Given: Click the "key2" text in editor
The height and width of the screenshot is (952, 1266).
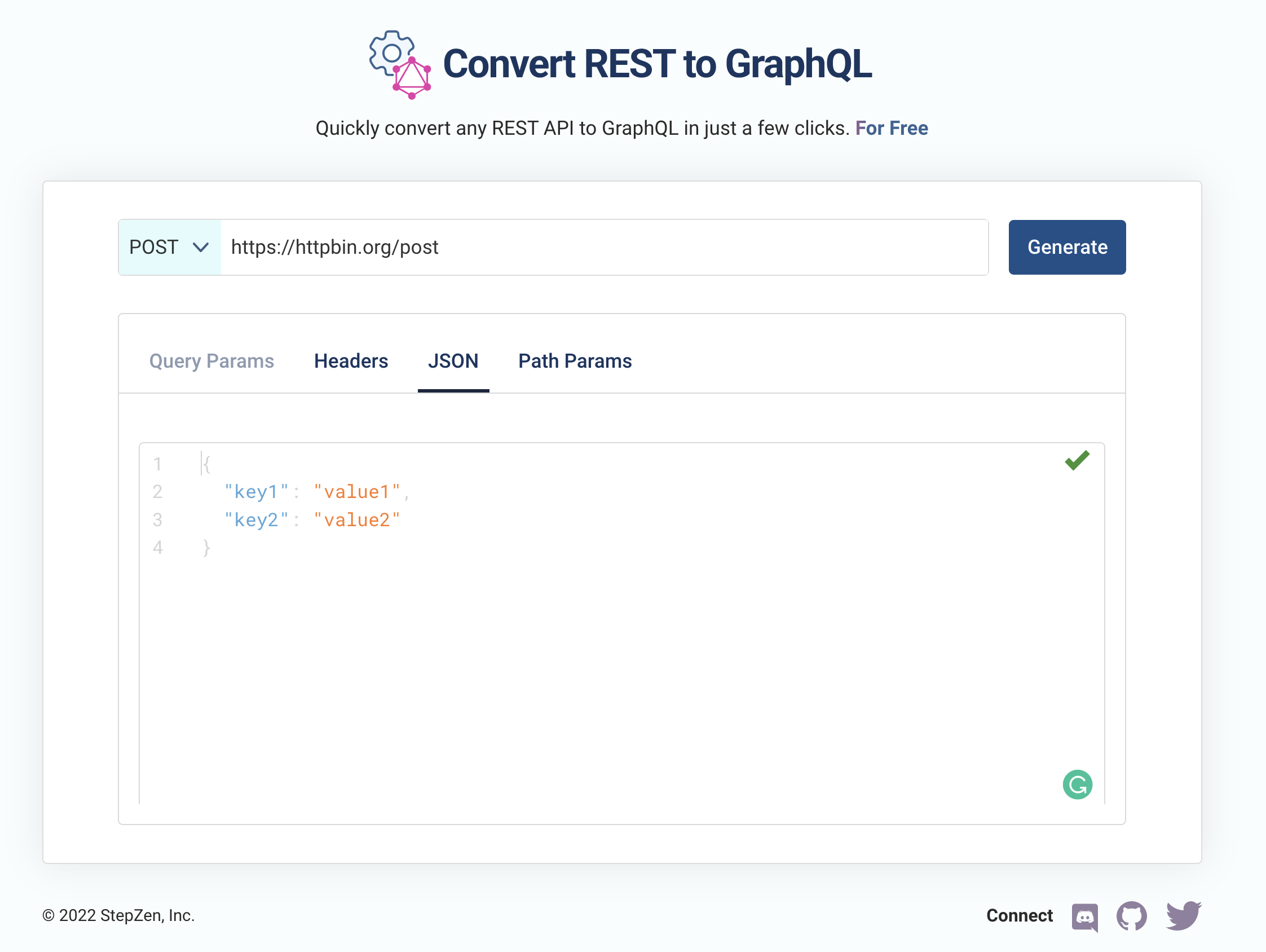Looking at the screenshot, I should pos(257,520).
